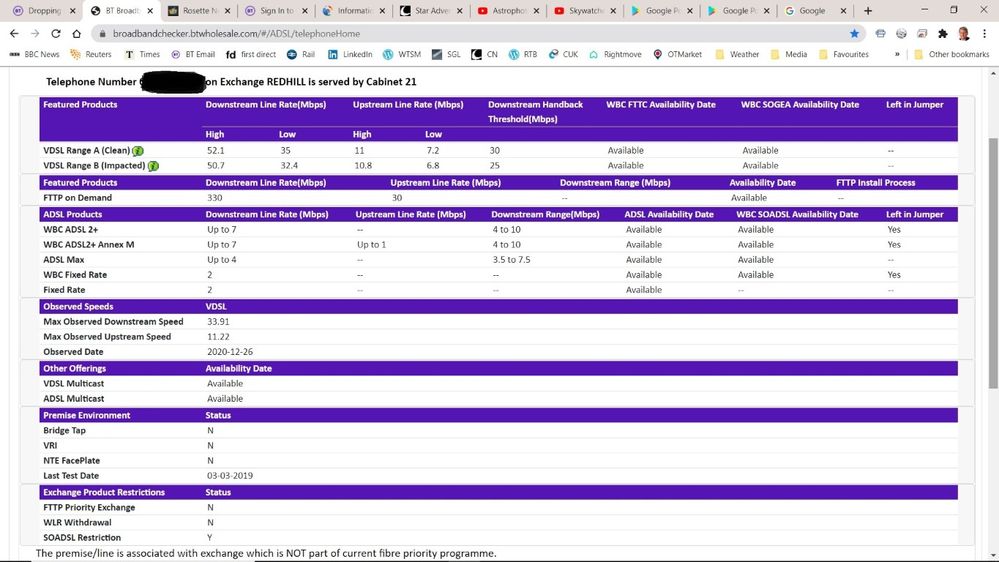This screenshot has width=999, height=562.
Task: Open the Other bookmarks folder
Action: (945, 54)
